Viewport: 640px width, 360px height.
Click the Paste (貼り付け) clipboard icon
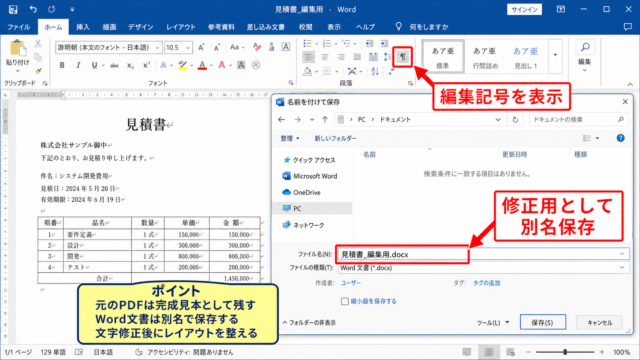coord(18,48)
